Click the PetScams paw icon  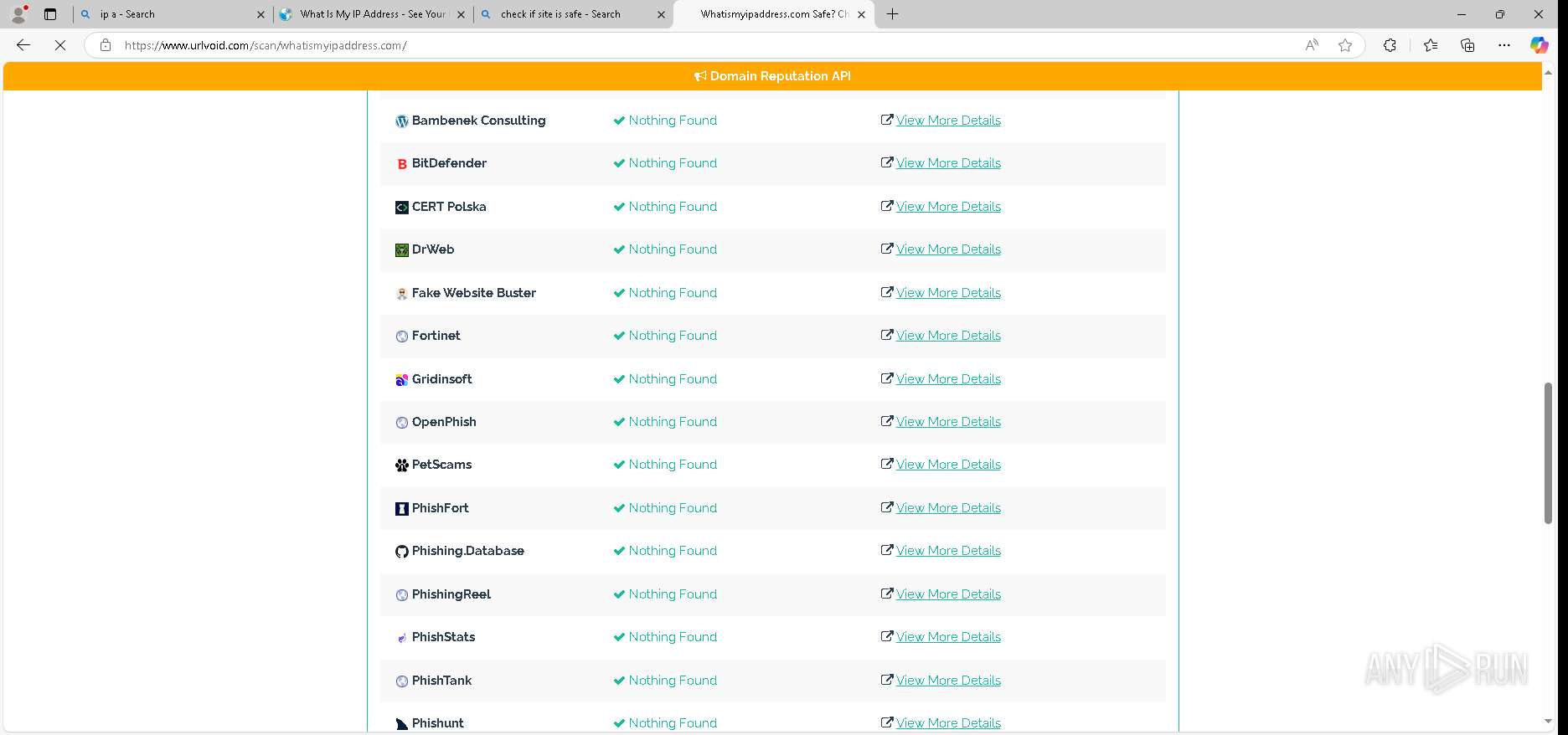click(402, 465)
